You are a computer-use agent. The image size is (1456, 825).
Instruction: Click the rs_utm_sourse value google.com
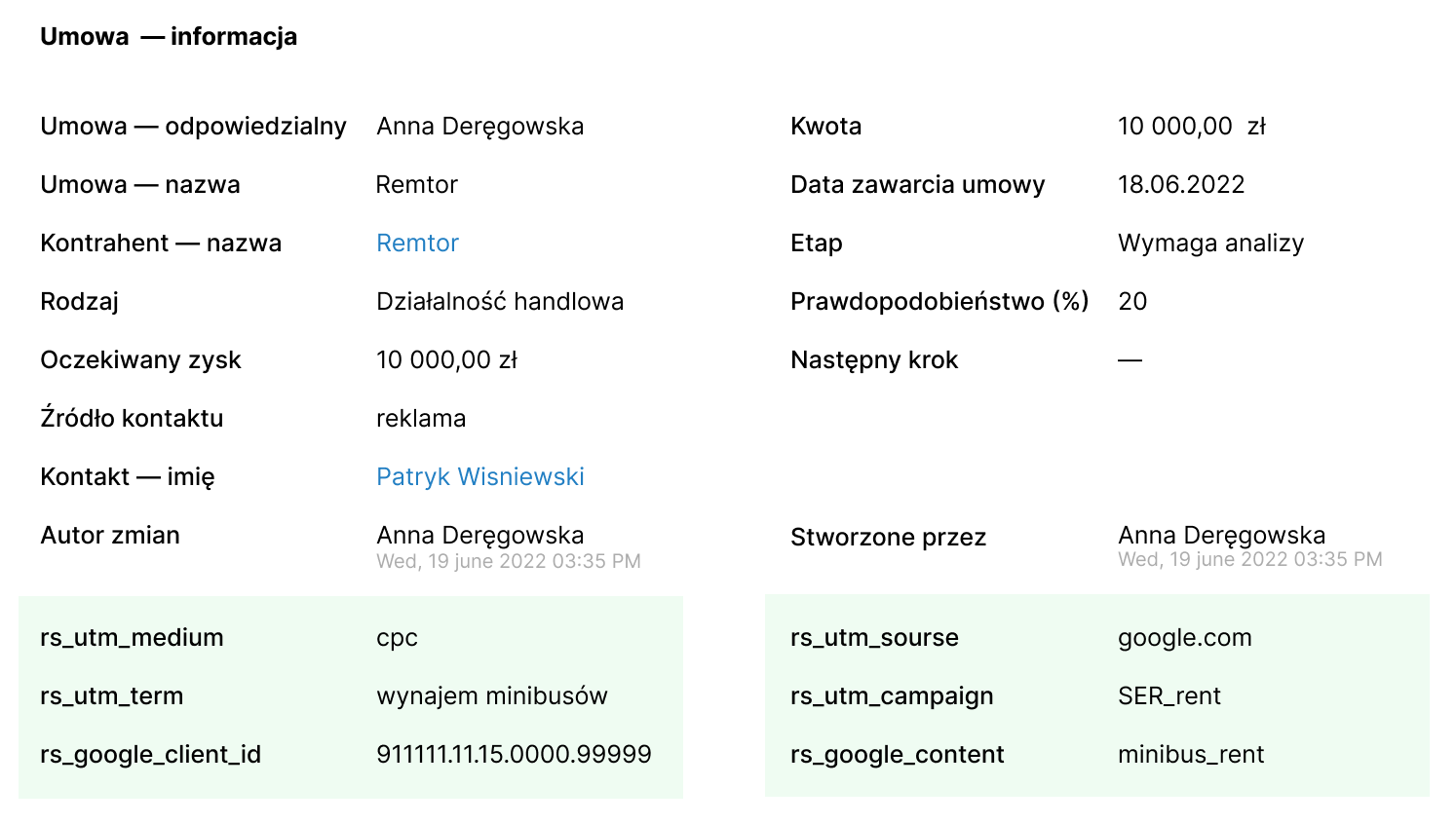click(x=1184, y=638)
